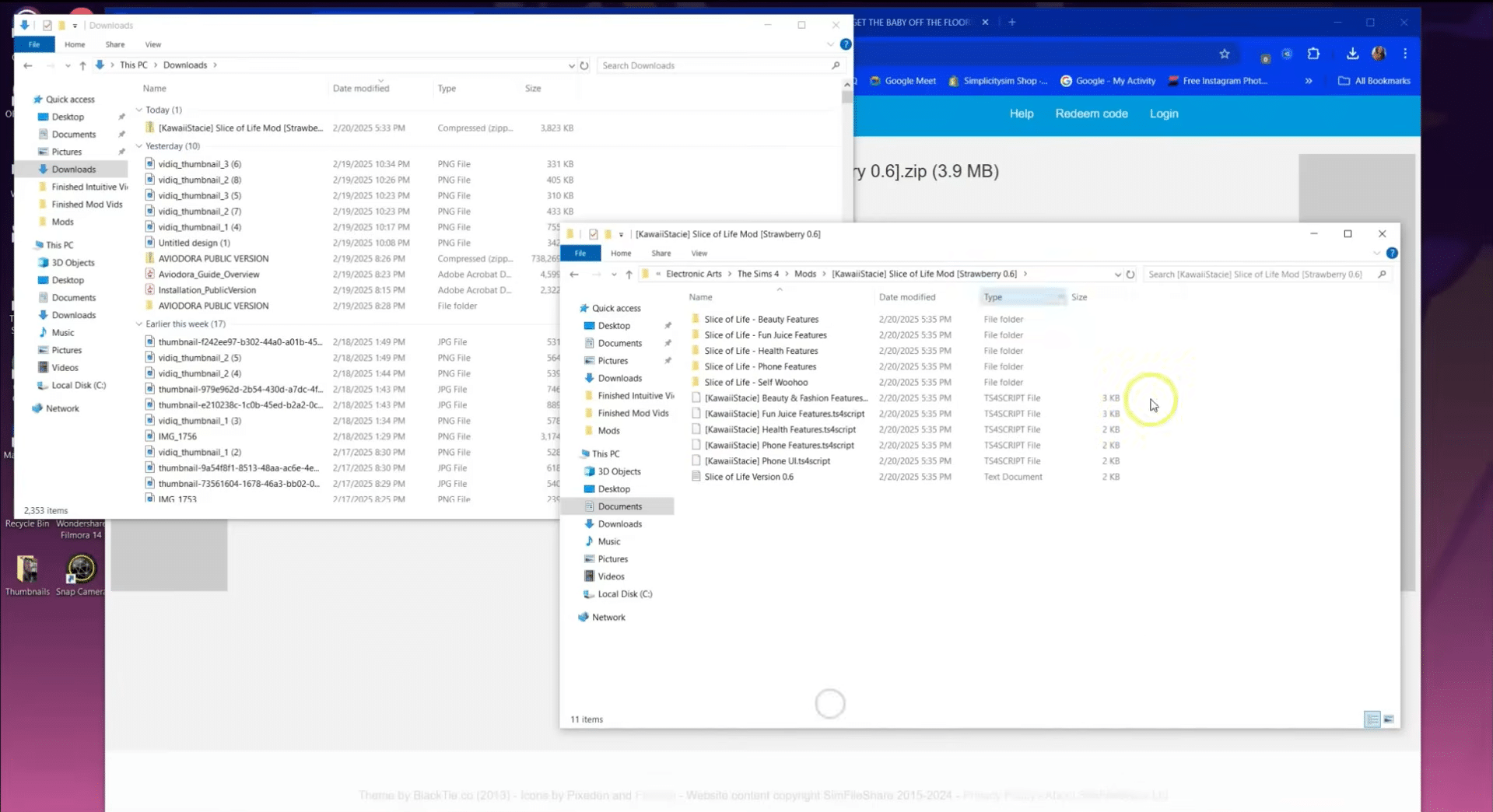Switch to Details view in status bar
Screen dimensions: 1493x812
coord(1372,719)
